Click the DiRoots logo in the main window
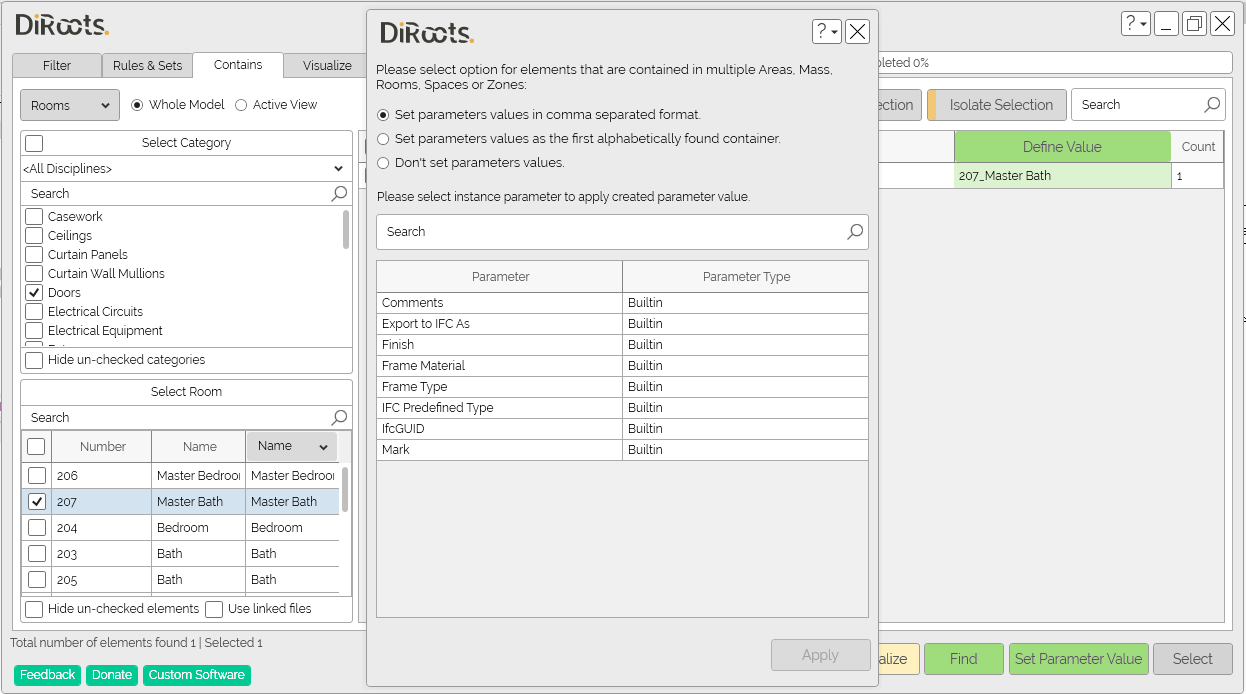This screenshot has width=1246, height=694. pos(60,26)
